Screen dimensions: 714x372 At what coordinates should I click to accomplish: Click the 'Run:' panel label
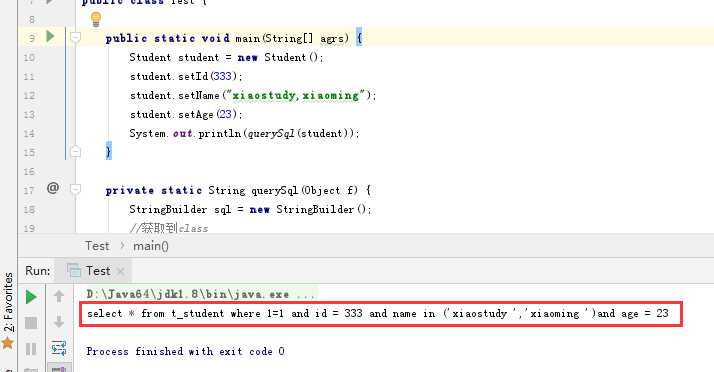tap(38, 271)
